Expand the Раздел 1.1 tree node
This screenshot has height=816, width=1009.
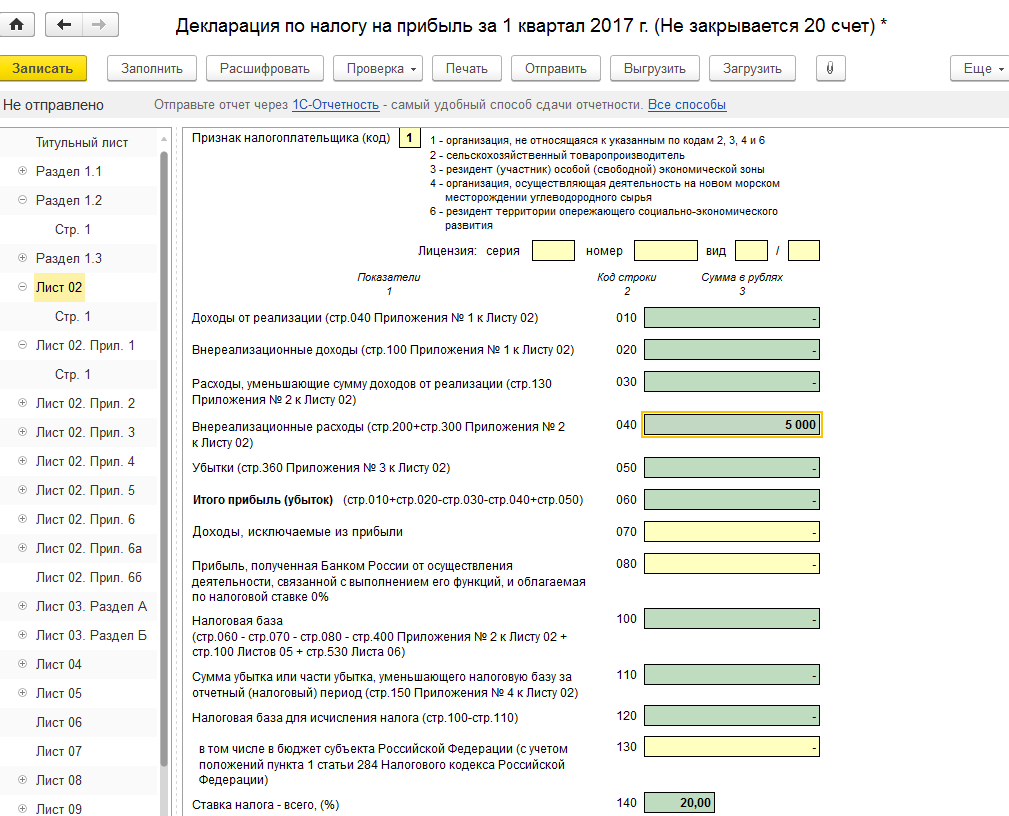pos(22,171)
